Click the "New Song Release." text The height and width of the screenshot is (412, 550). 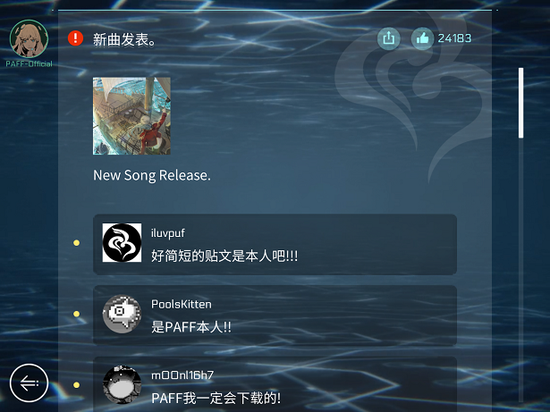152,175
